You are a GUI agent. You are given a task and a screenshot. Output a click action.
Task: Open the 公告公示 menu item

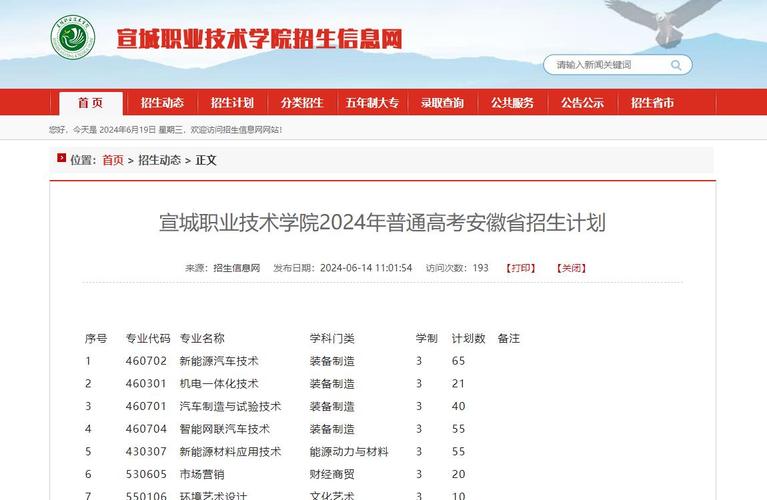[x=582, y=103]
